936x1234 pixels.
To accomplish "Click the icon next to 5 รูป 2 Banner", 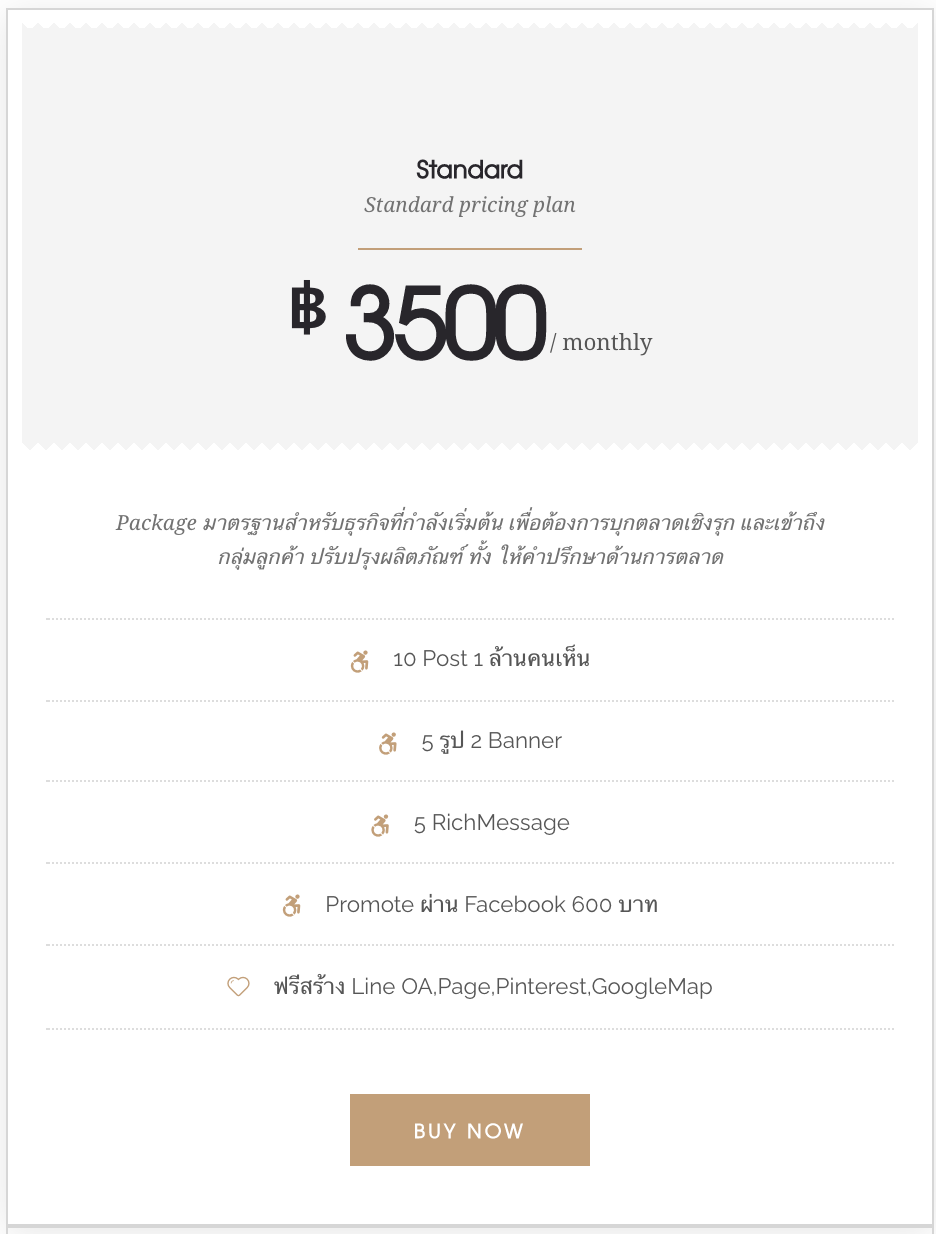I will [x=388, y=743].
